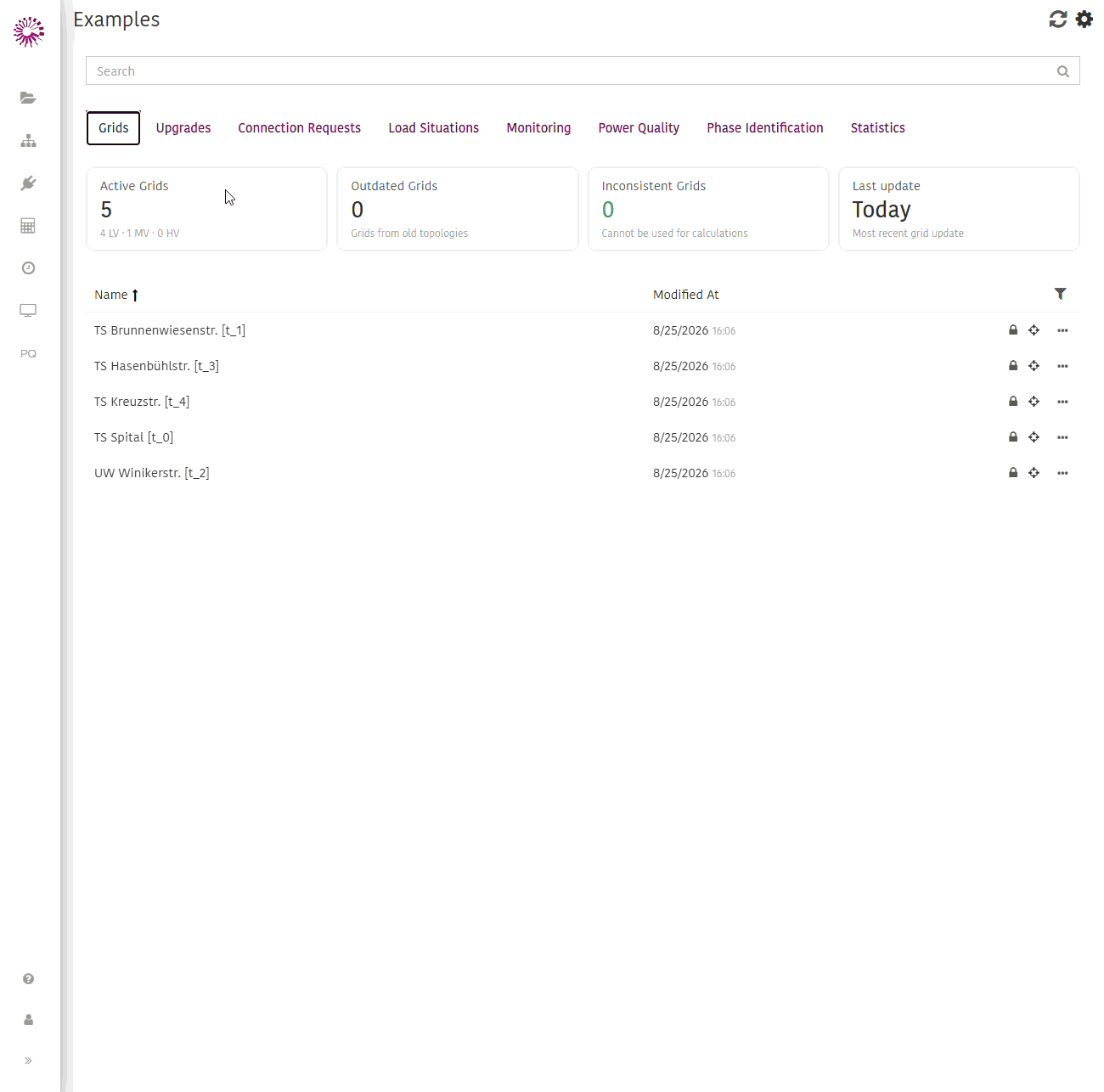Image resolution: width=1104 pixels, height=1092 pixels.
Task: Click the crosshair icon for TS Spital
Action: click(1034, 437)
